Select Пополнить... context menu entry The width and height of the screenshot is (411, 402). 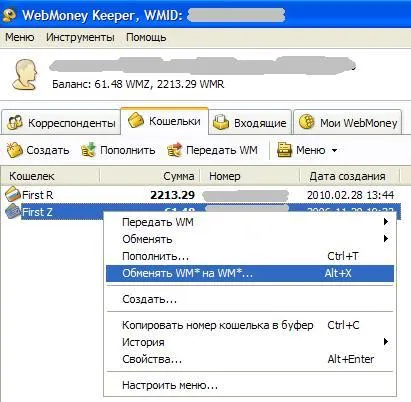(250, 256)
